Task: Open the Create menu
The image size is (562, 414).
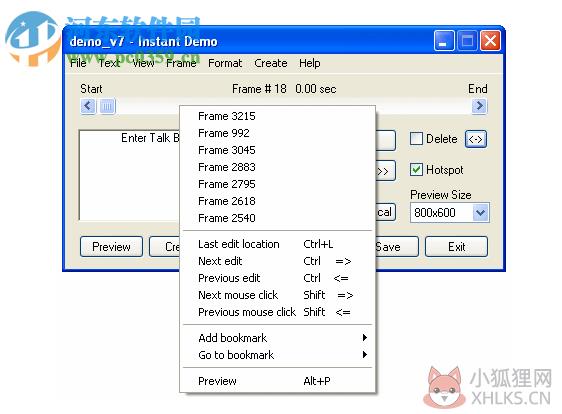Action: (x=271, y=63)
